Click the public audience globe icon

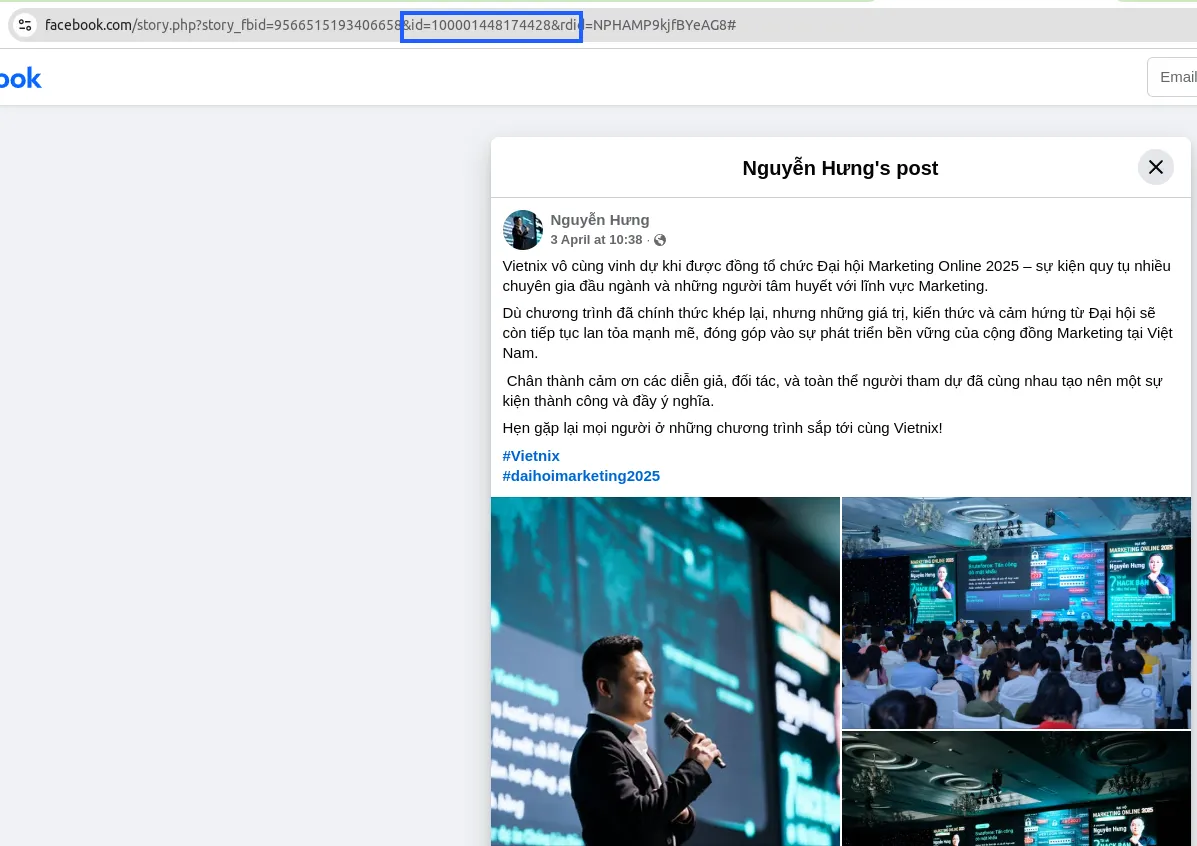pyautogui.click(x=659, y=240)
